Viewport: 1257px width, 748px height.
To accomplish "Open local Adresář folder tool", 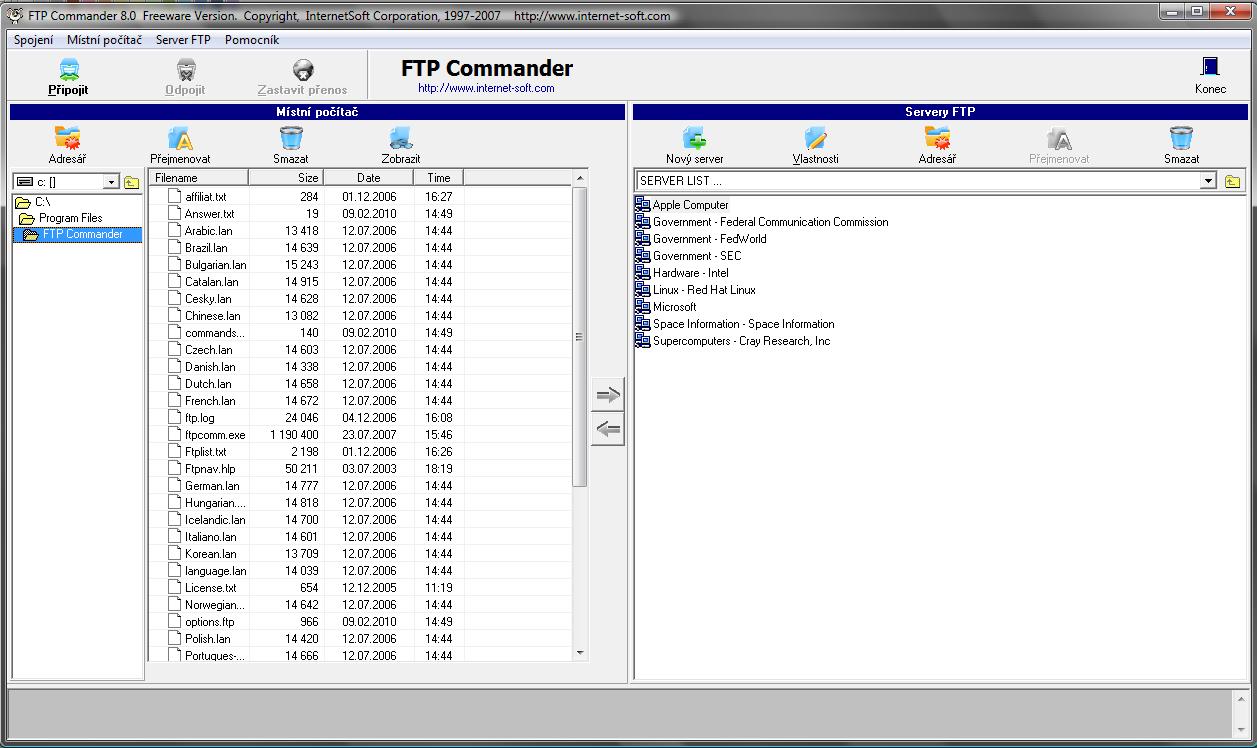I will click(x=67, y=138).
